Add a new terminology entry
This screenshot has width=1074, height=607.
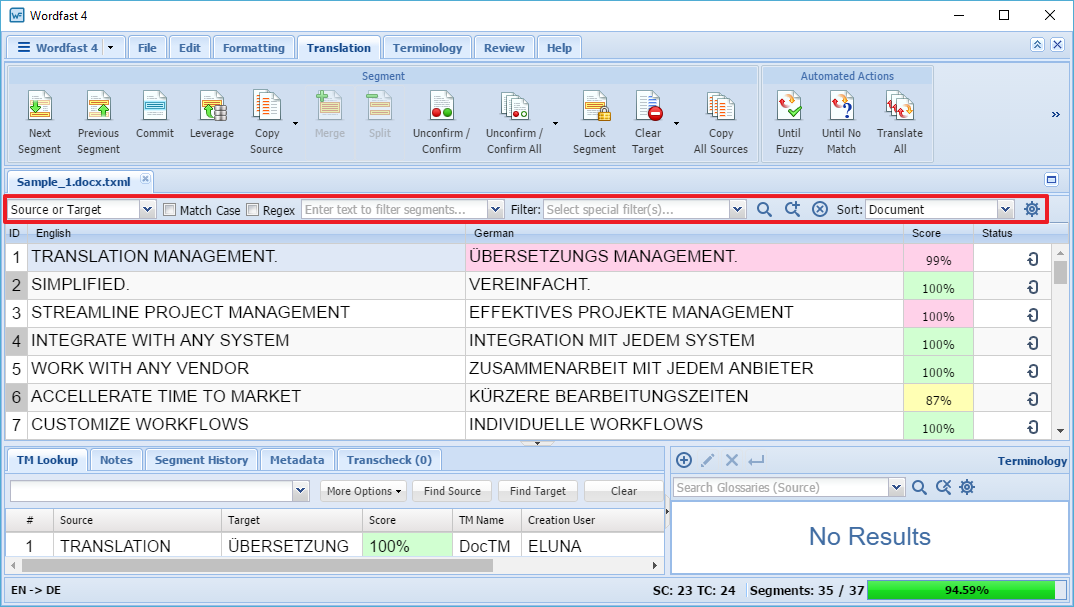click(684, 460)
